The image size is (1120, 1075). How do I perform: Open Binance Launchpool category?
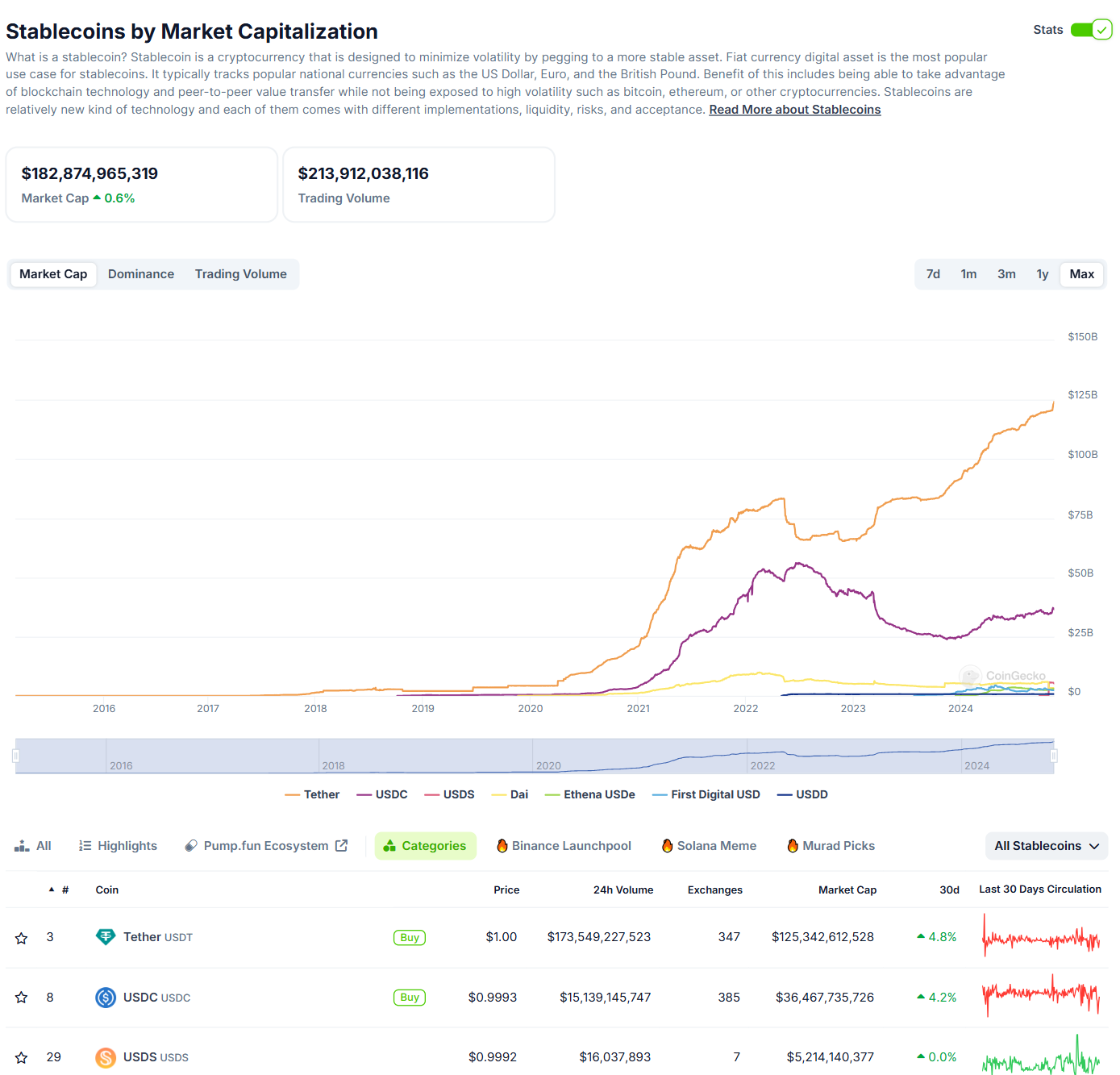coord(564,846)
